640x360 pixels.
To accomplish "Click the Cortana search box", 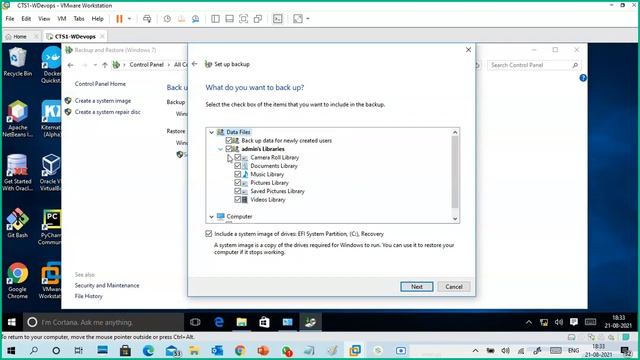I will point(103,322).
